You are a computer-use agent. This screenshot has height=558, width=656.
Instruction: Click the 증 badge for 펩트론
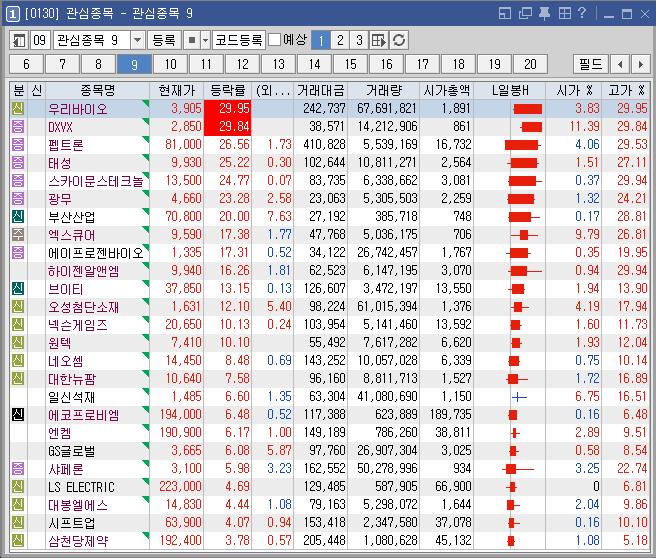(x=18, y=144)
